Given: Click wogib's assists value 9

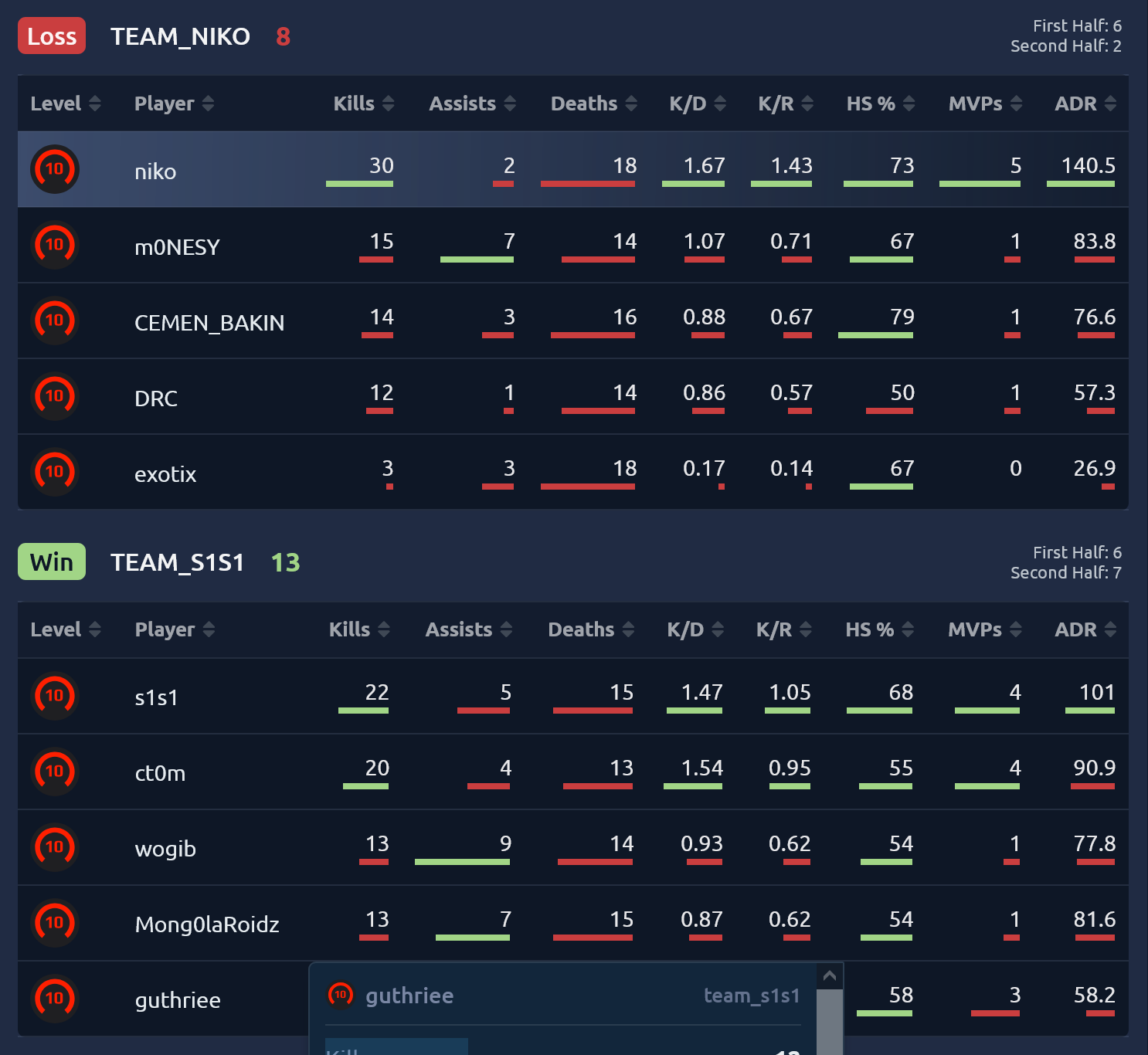Looking at the screenshot, I should coord(505,844).
